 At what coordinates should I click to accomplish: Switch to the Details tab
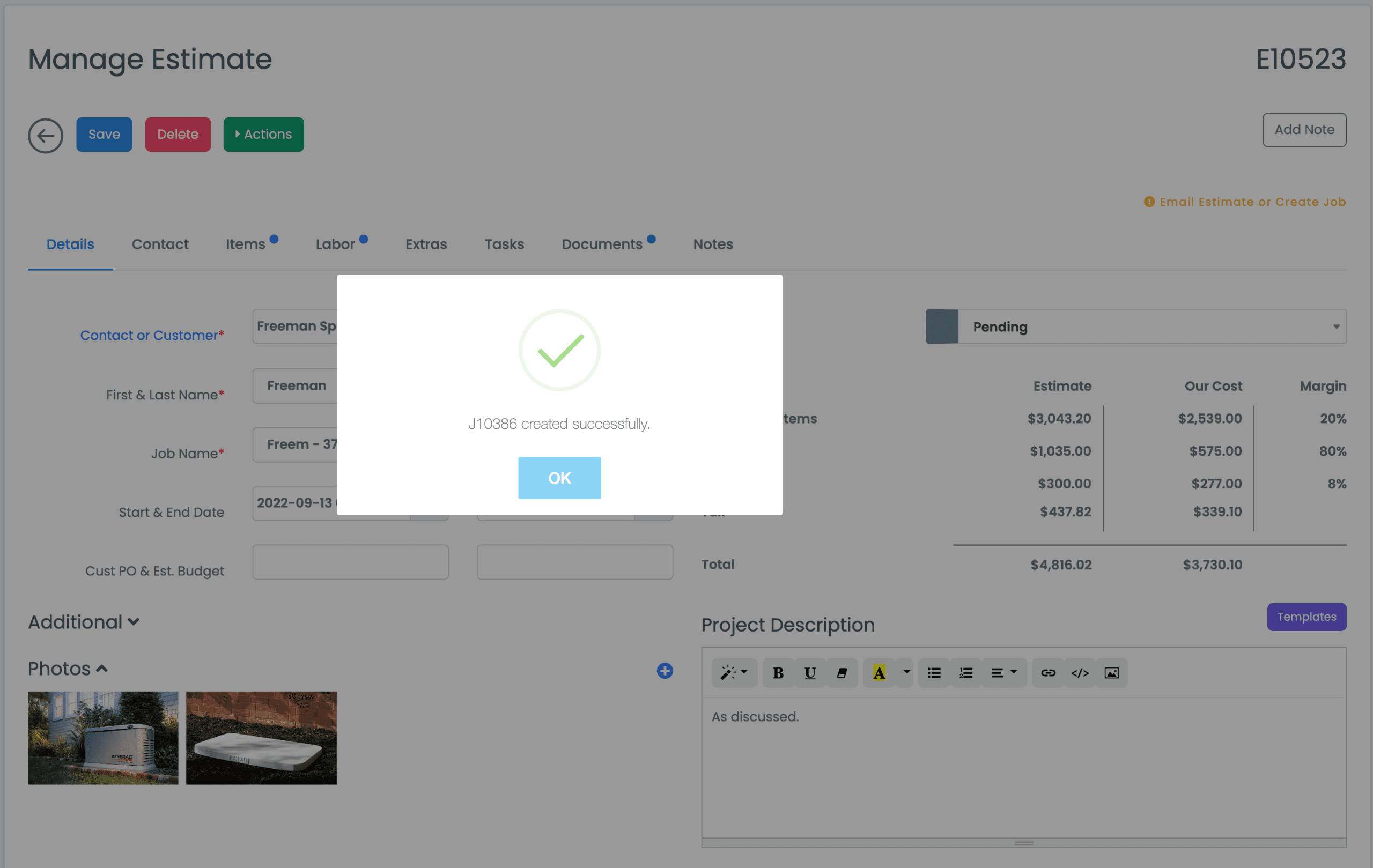click(70, 244)
